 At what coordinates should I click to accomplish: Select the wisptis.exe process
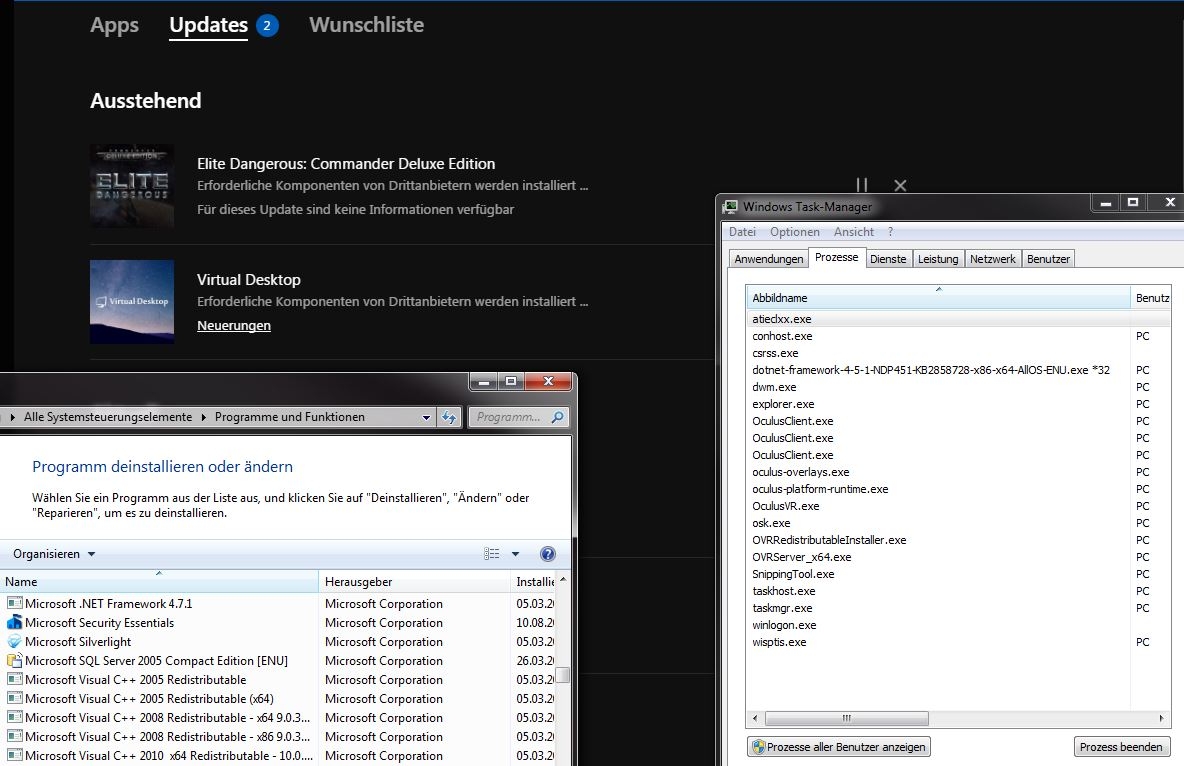pyautogui.click(x=779, y=642)
